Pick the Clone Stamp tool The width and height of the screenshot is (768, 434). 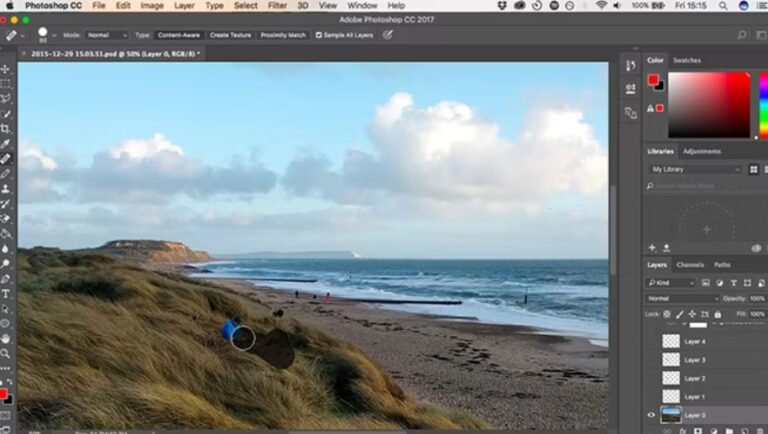click(x=6, y=188)
